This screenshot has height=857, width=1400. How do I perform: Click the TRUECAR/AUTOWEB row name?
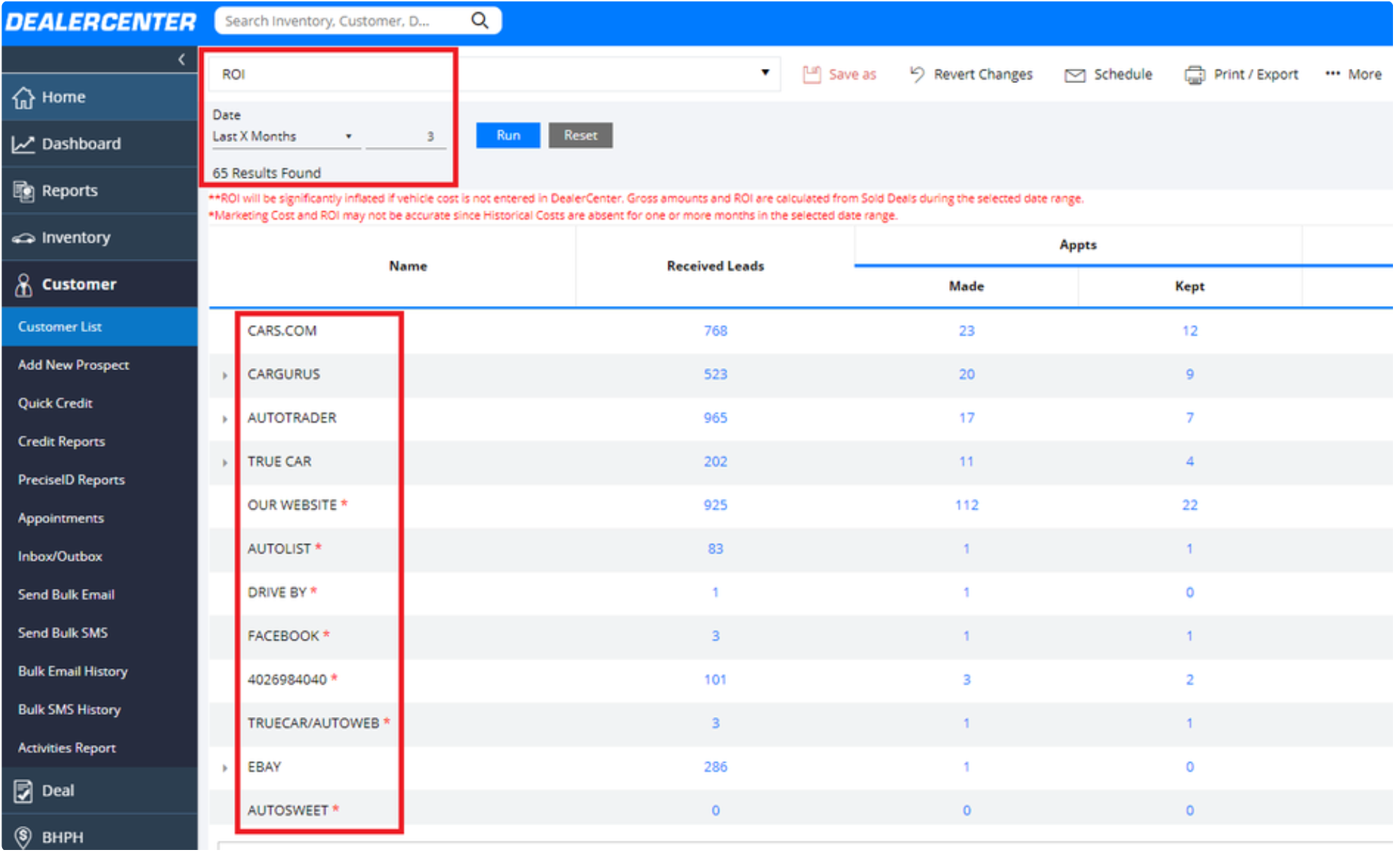point(313,724)
